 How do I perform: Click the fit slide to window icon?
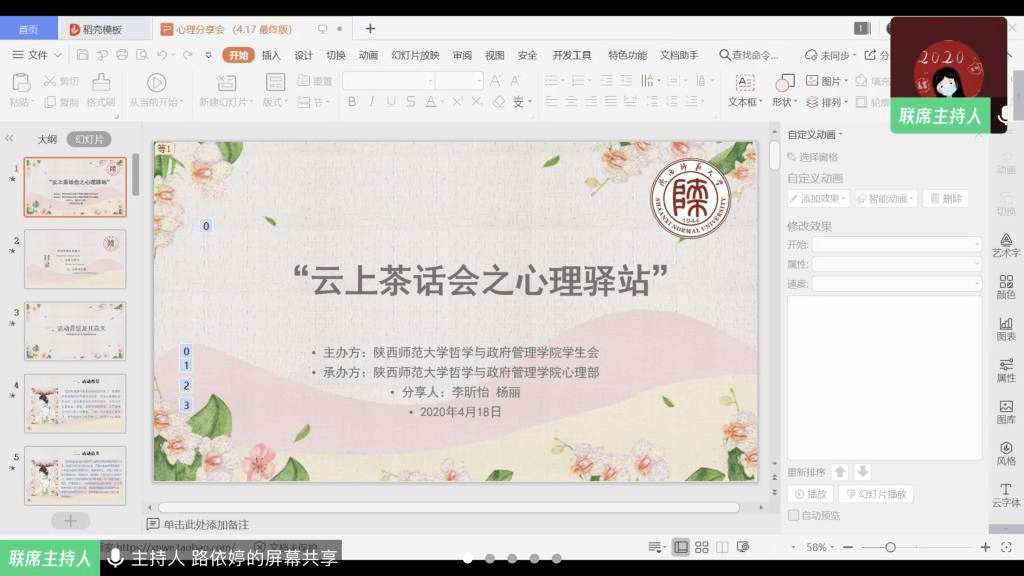[x=1006, y=547]
